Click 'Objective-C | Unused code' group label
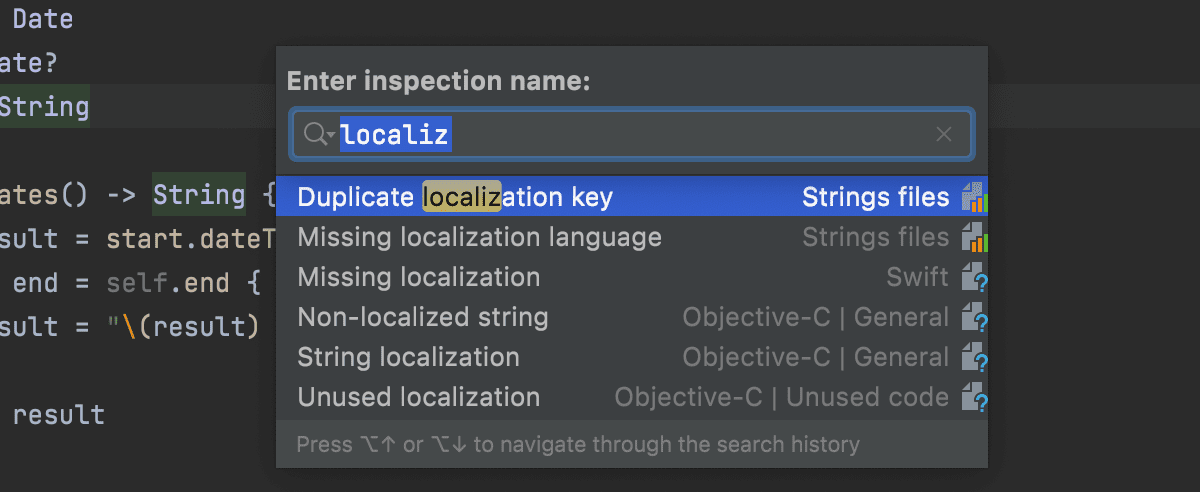 782,397
